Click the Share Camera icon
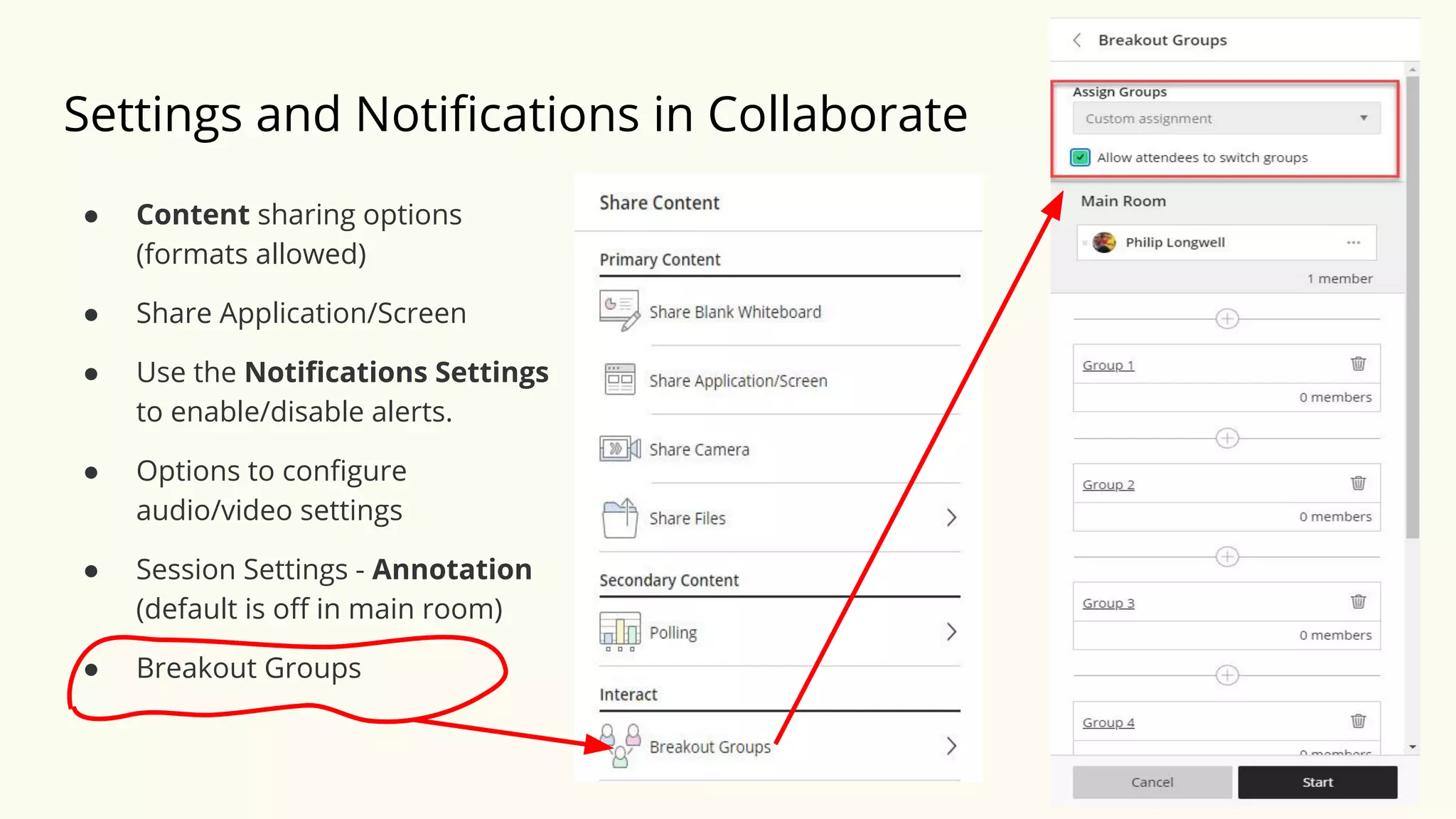This screenshot has height=819, width=1456. pyautogui.click(x=620, y=449)
